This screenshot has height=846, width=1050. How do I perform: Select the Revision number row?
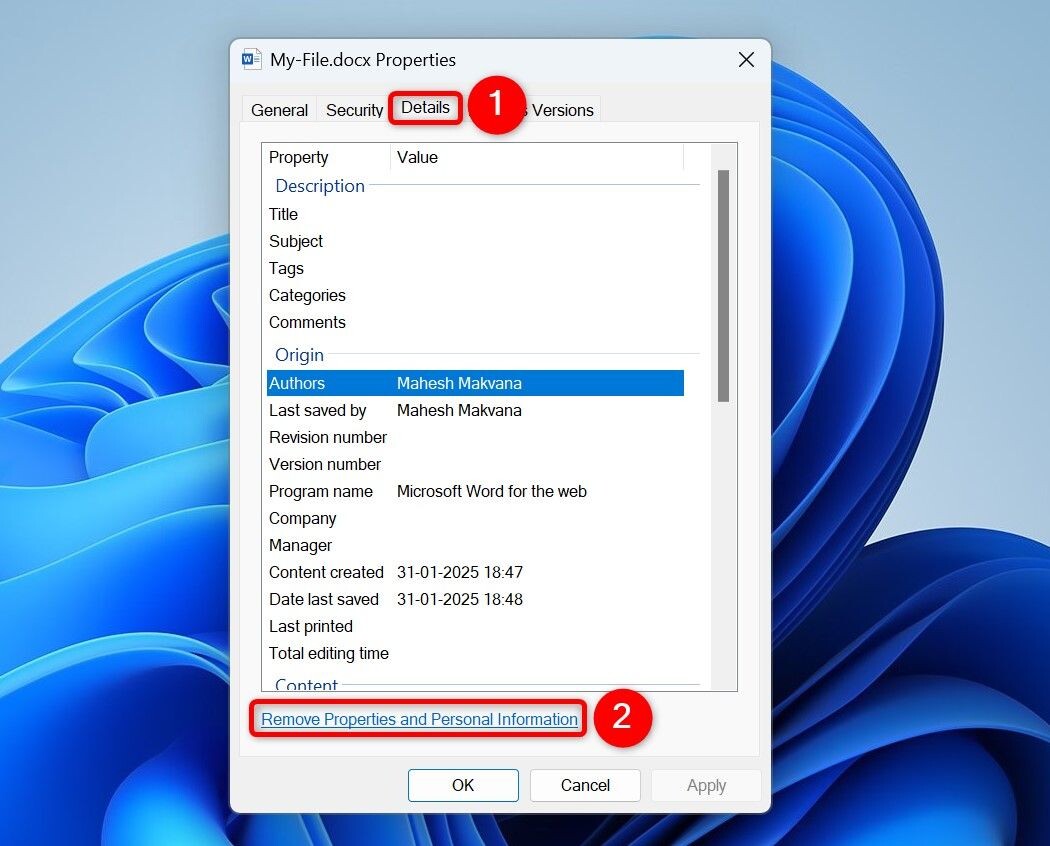[475, 437]
